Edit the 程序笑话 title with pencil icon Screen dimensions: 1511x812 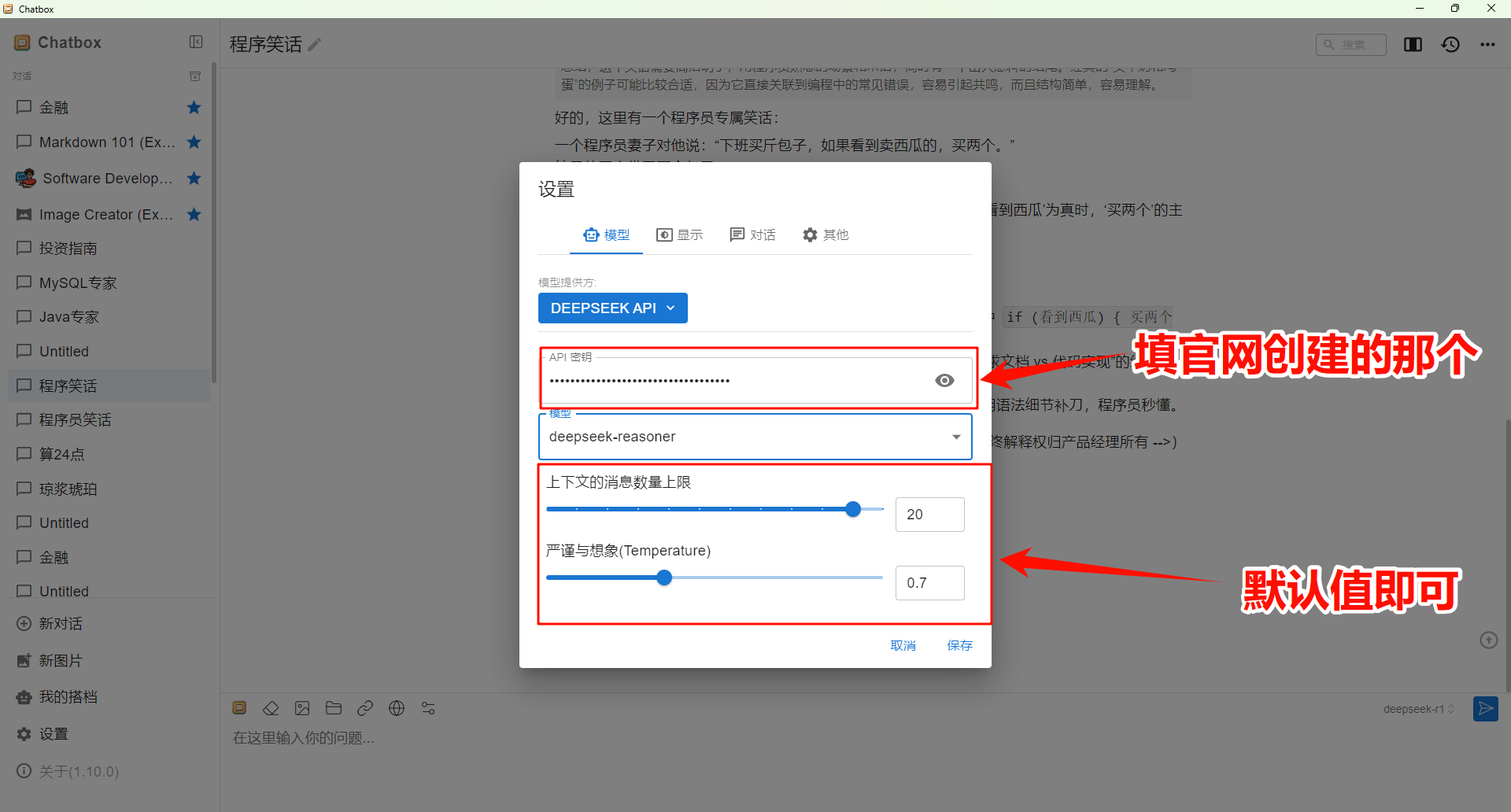click(315, 45)
